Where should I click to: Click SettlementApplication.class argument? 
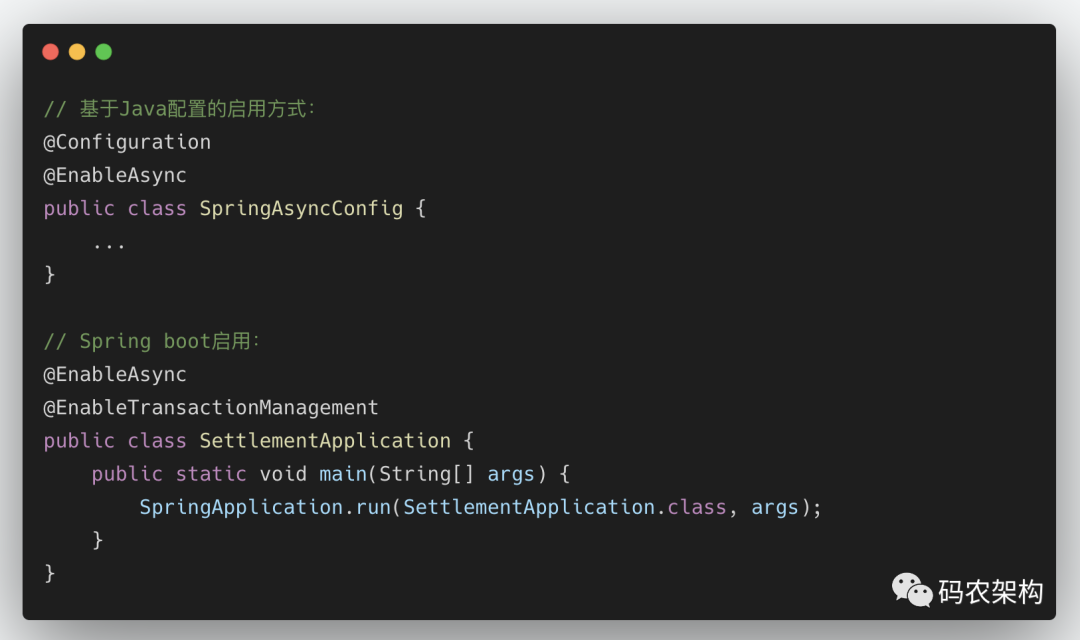(565, 507)
